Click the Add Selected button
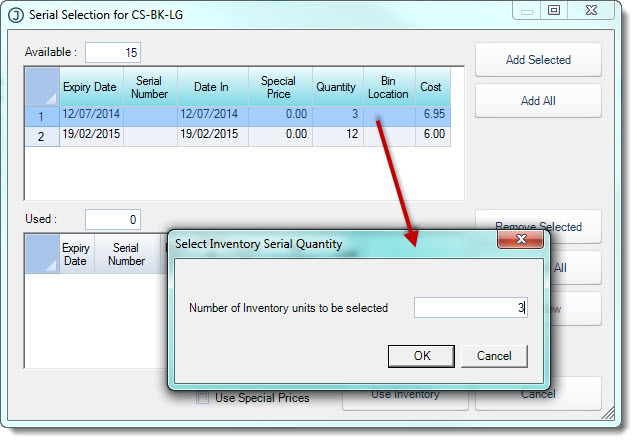The width and height of the screenshot is (637, 443). pos(538,60)
